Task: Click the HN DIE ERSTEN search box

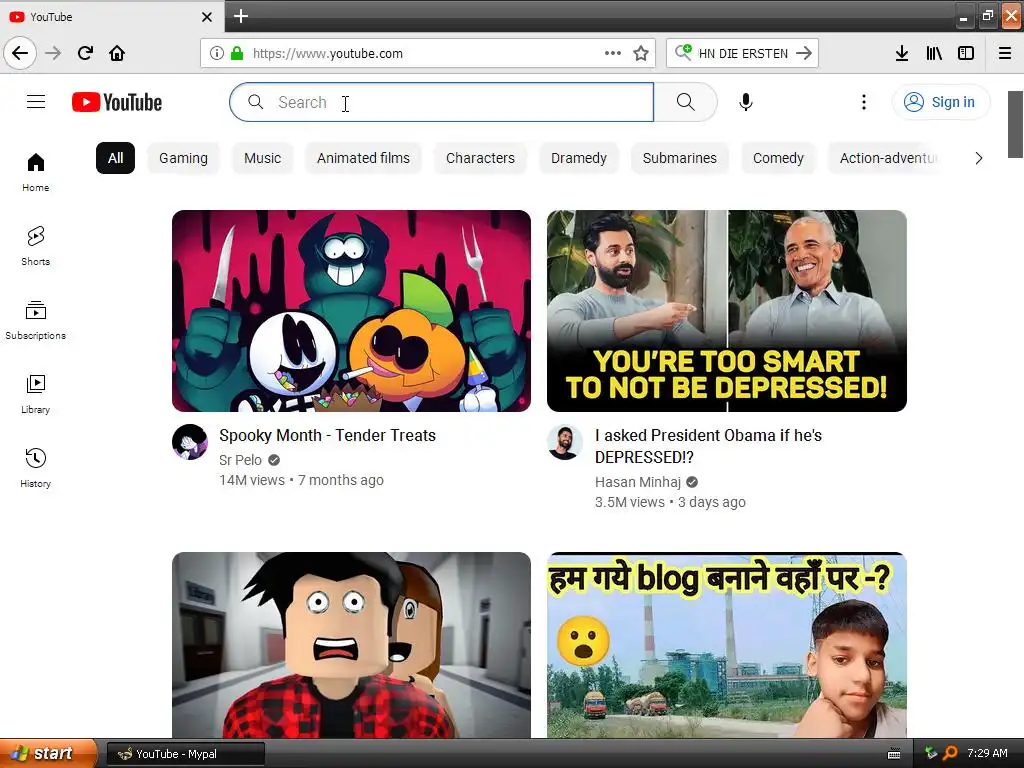Action: (x=743, y=53)
